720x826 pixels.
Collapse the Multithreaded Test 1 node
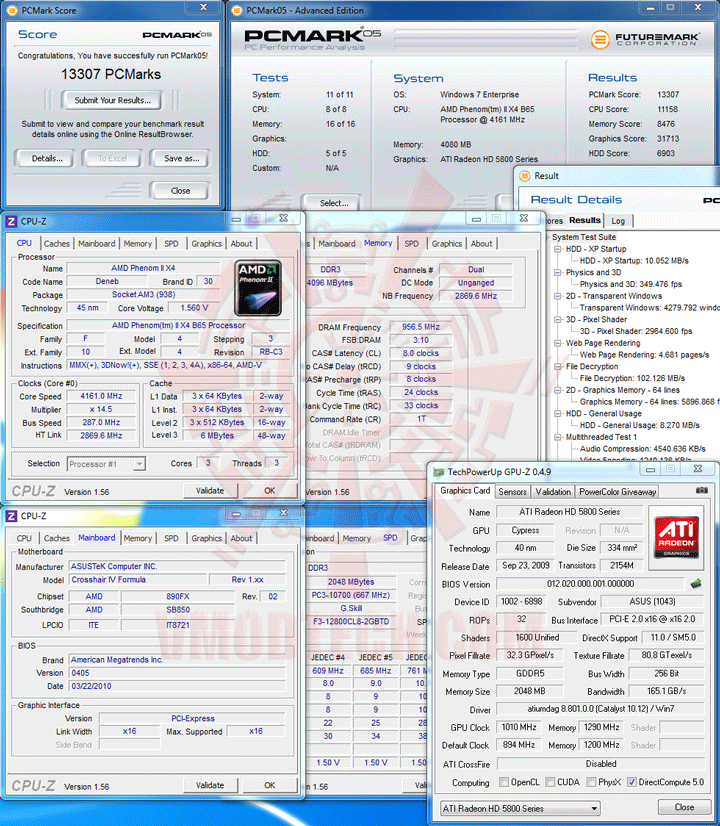tap(558, 437)
